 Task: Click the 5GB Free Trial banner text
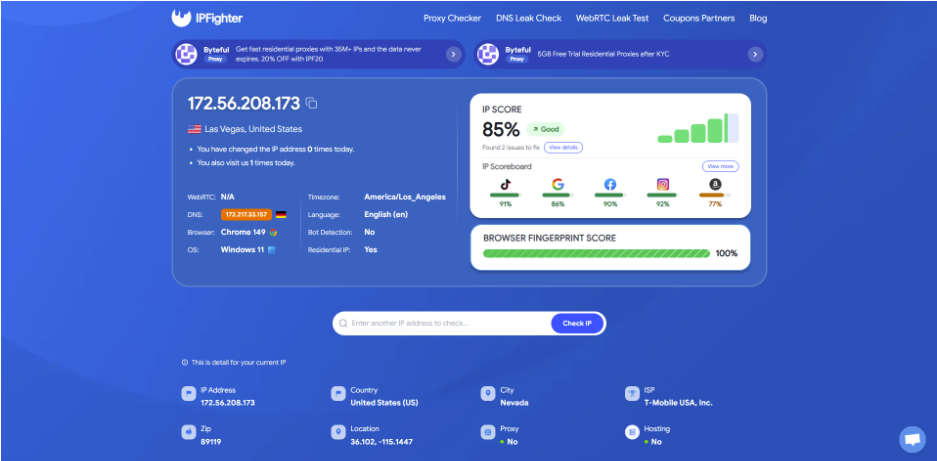click(x=603, y=54)
